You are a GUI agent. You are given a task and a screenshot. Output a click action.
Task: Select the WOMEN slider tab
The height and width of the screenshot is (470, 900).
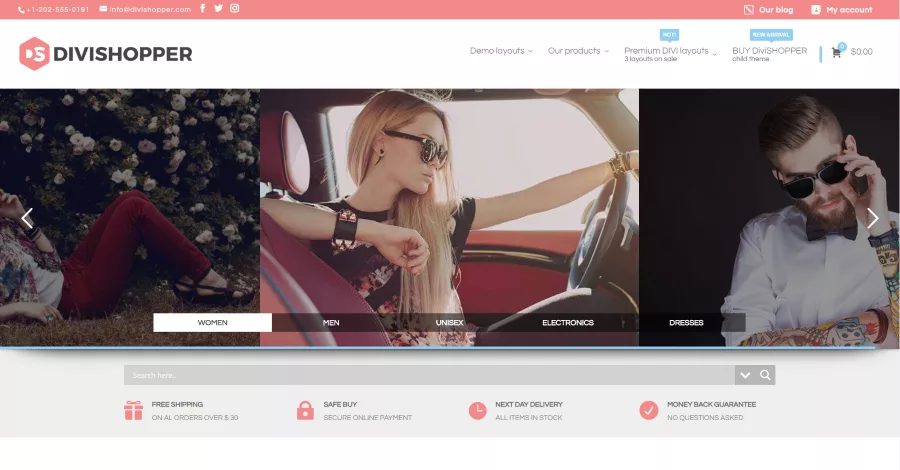point(212,323)
